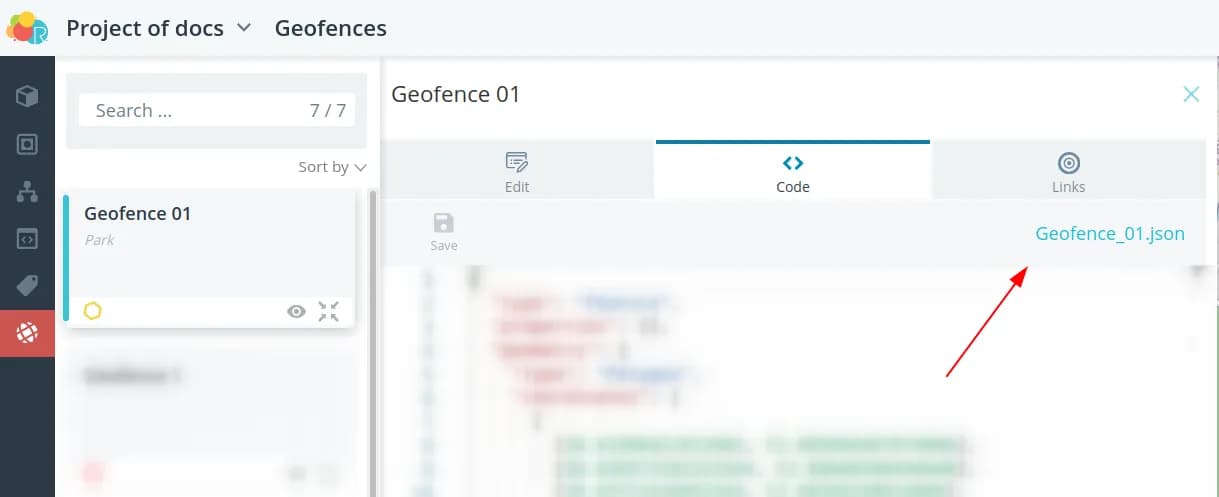Click the app logo in the header
1219x497 pixels.
pyautogui.click(x=27, y=28)
